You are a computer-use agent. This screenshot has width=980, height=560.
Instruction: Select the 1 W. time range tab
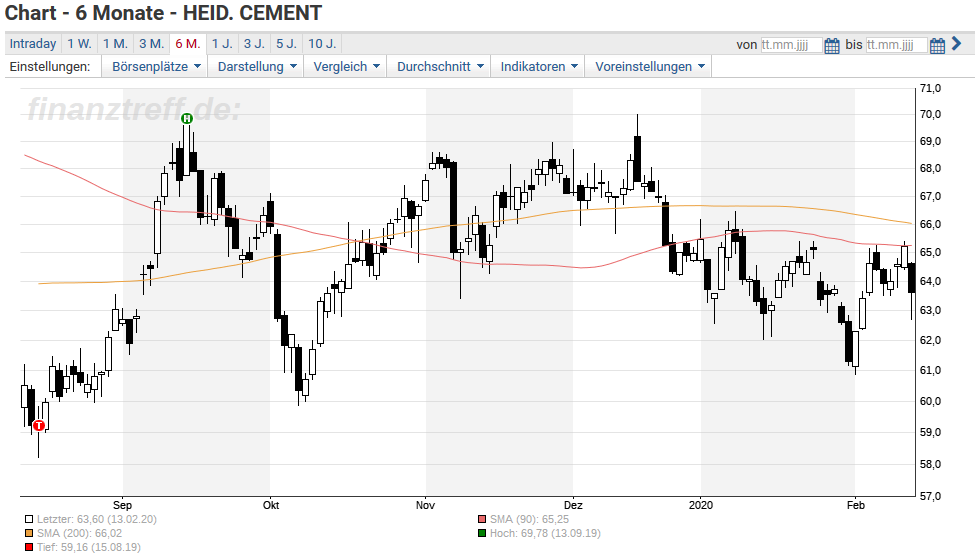(x=79, y=44)
